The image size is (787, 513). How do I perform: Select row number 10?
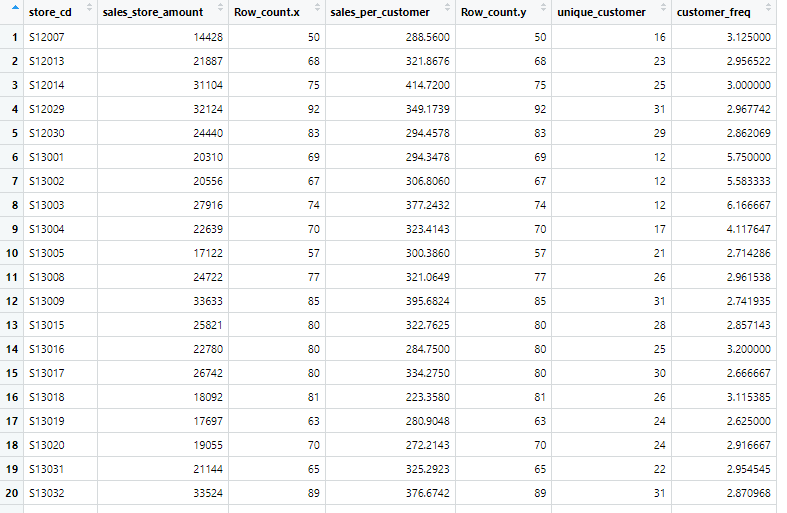point(12,253)
